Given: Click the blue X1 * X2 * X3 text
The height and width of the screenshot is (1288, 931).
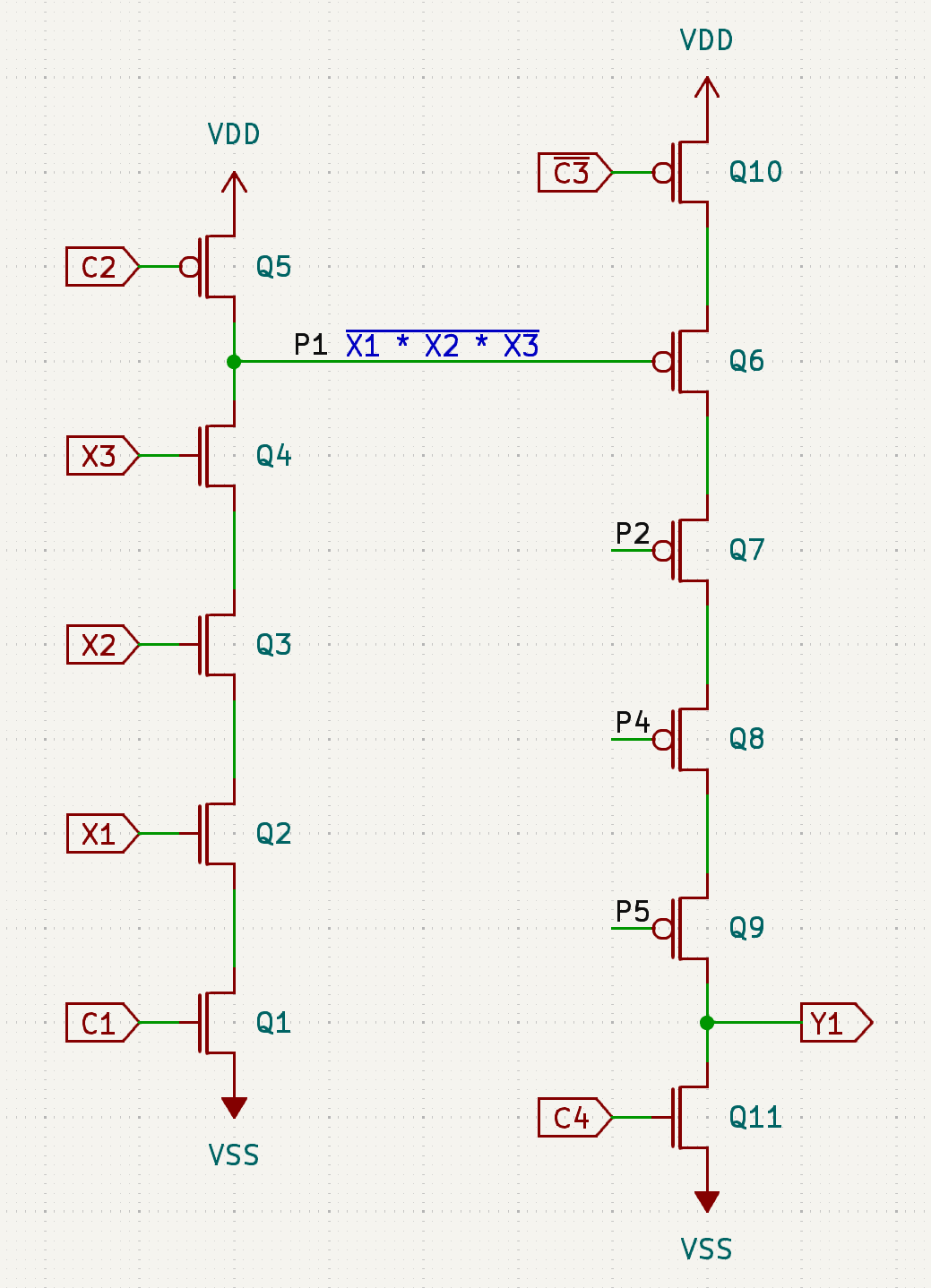Looking at the screenshot, I should point(442,346).
